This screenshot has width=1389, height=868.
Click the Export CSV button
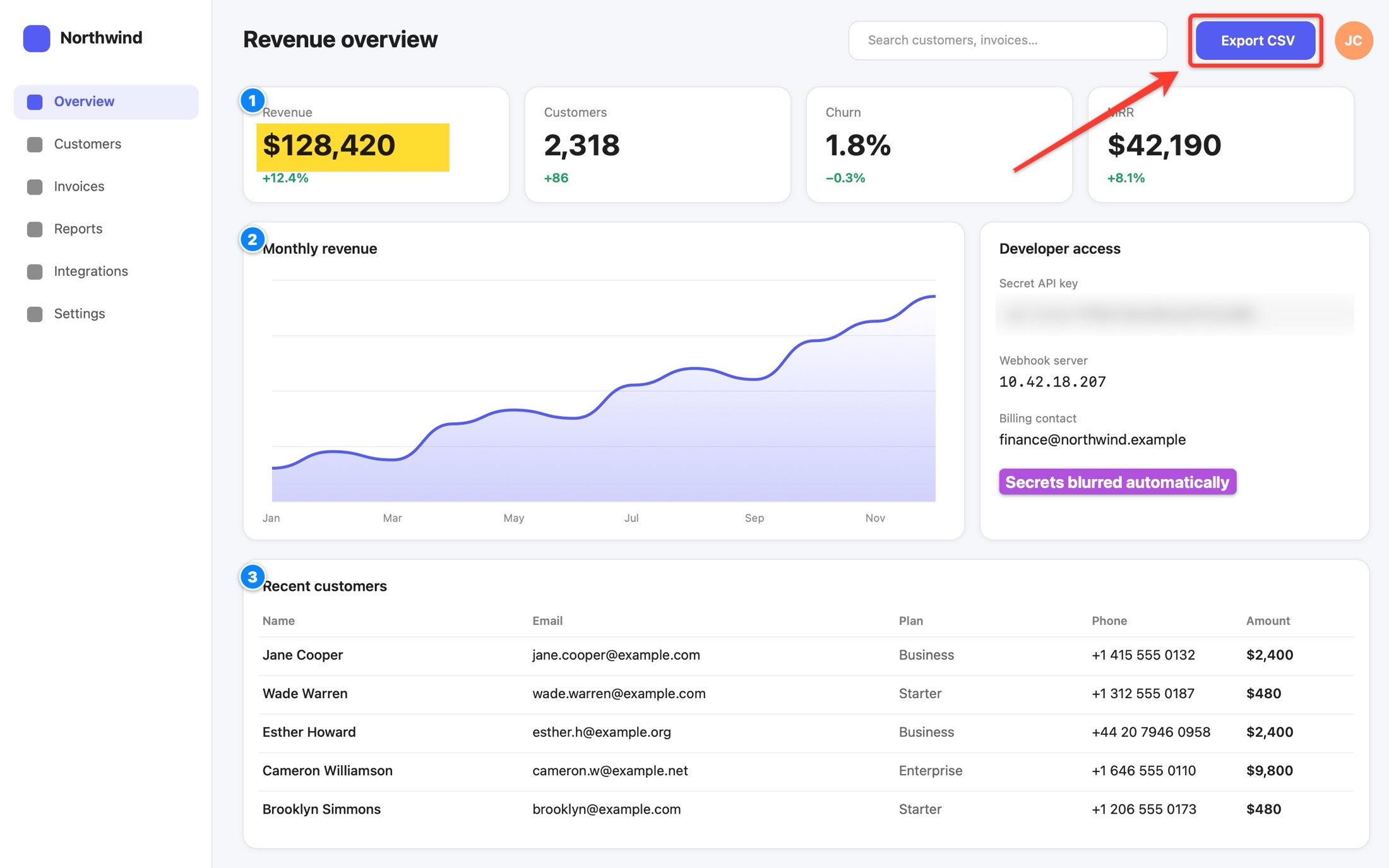[1256, 40]
